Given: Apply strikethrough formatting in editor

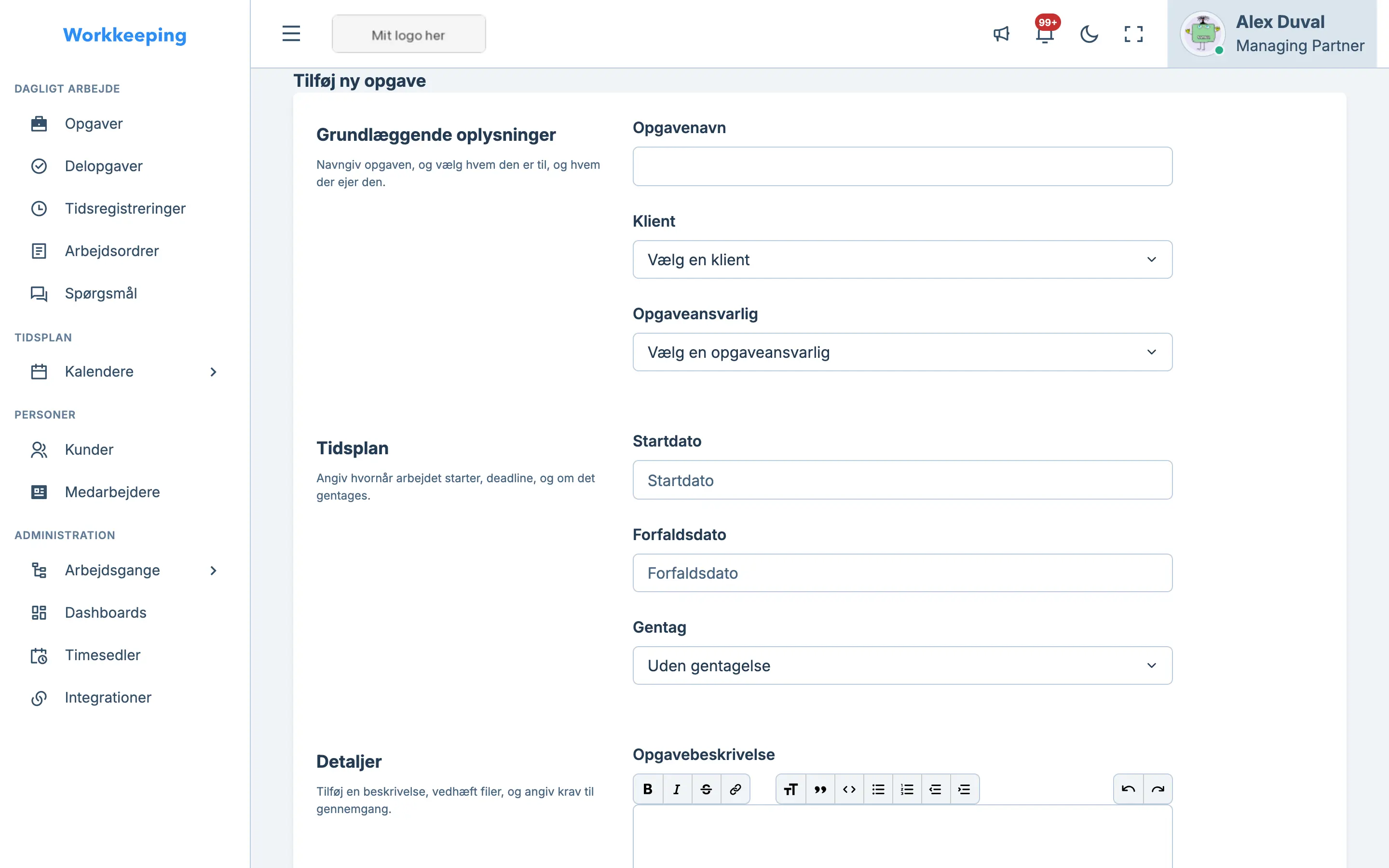Looking at the screenshot, I should click(706, 789).
